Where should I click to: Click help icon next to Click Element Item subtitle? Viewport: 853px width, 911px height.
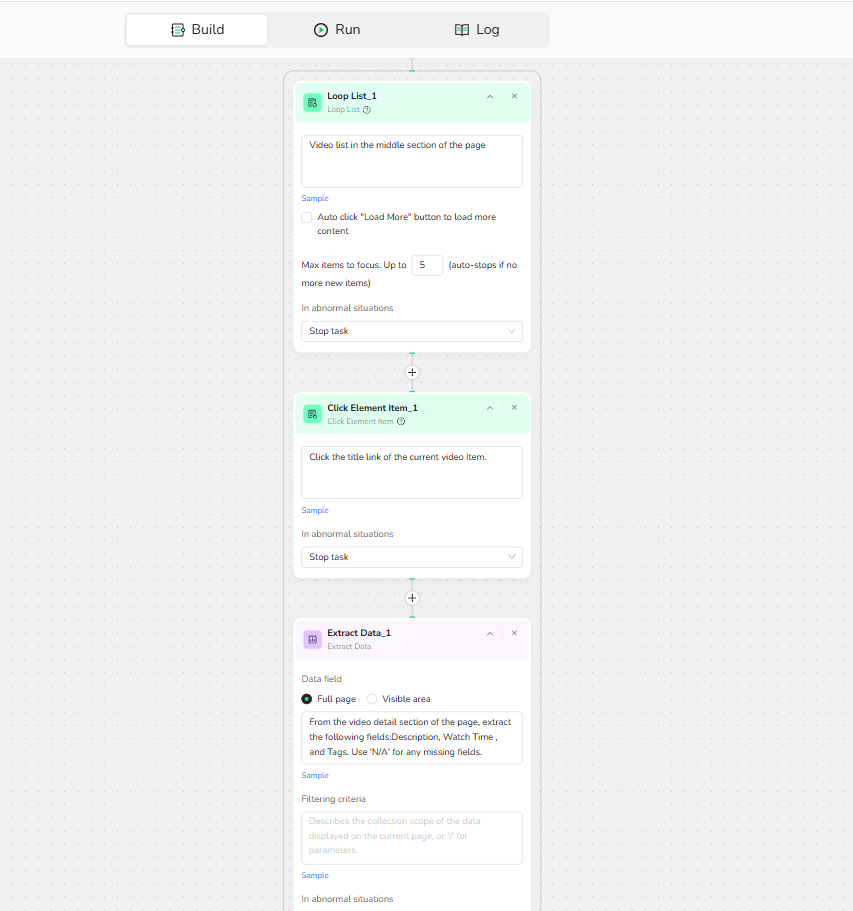coord(401,422)
